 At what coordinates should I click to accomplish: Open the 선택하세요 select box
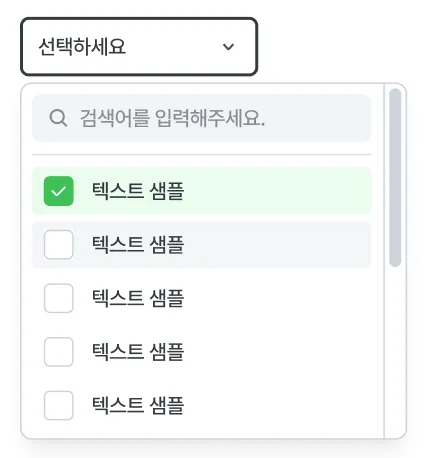point(139,47)
